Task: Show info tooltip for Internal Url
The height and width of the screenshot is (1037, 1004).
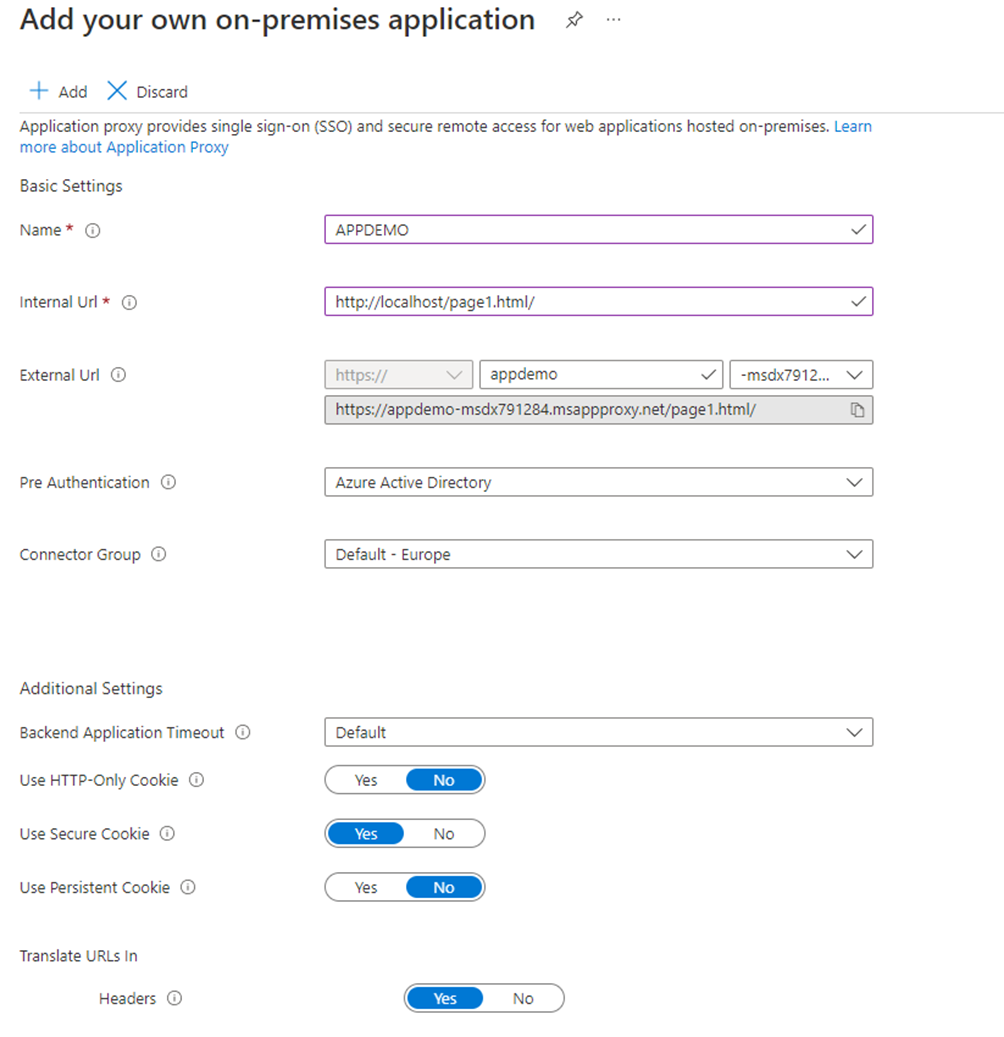Action: 129,302
